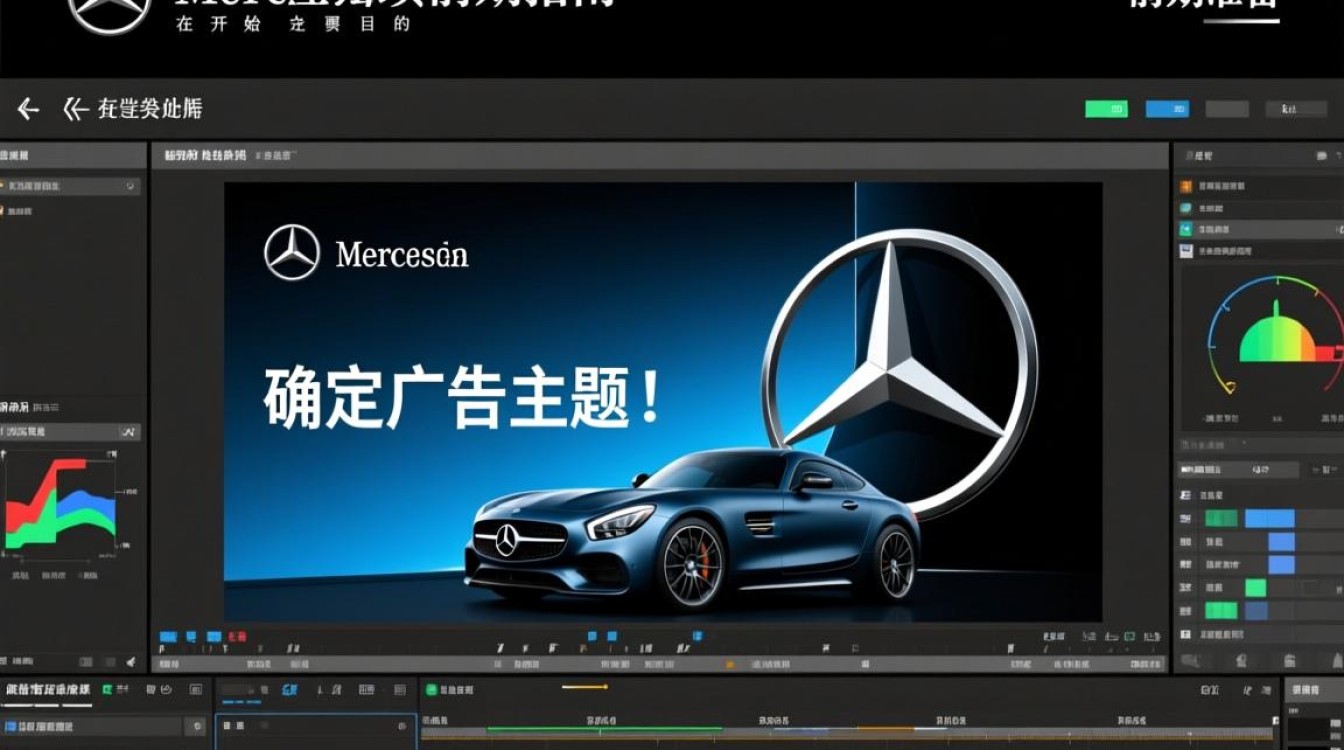Screen dimensions: 1344x750
Task: Click the green track icon at the timeline header
Action: coord(432,690)
